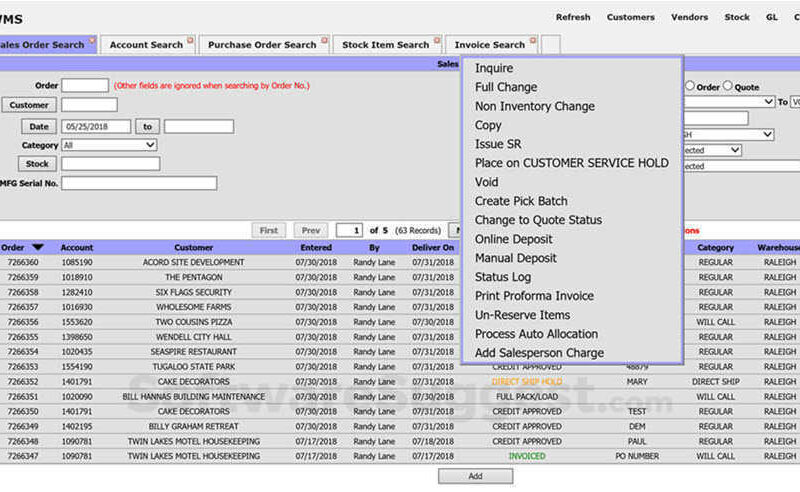Close the Stock Item Search tab

[437, 40]
